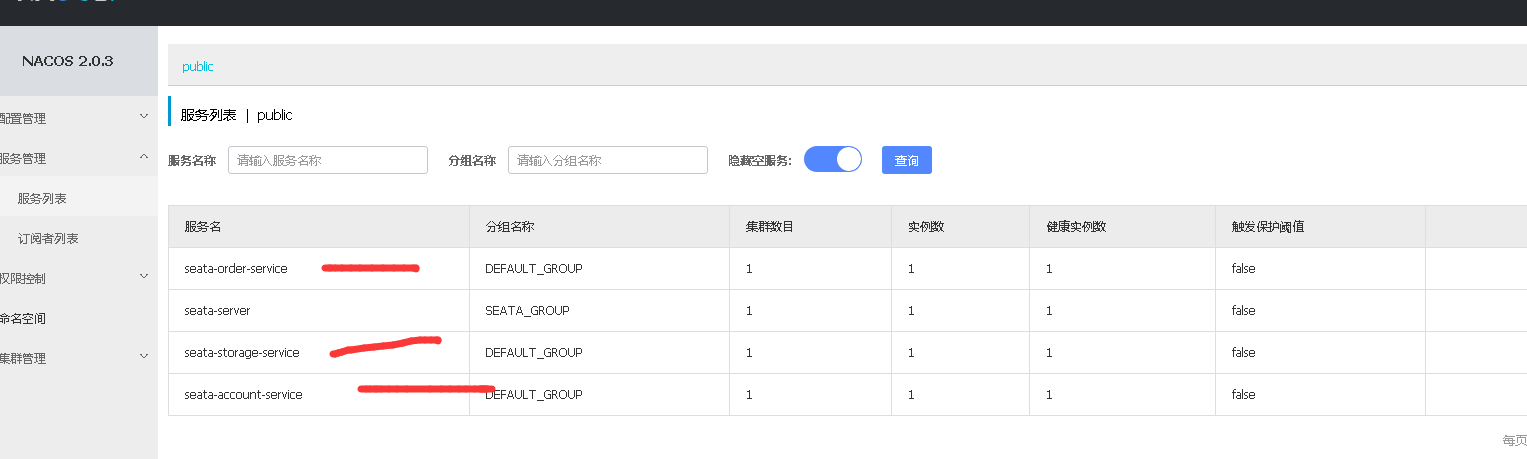This screenshot has width=1527, height=459.
Task: Expand the 配置管理 sidebar chevron
Action: click(x=144, y=117)
